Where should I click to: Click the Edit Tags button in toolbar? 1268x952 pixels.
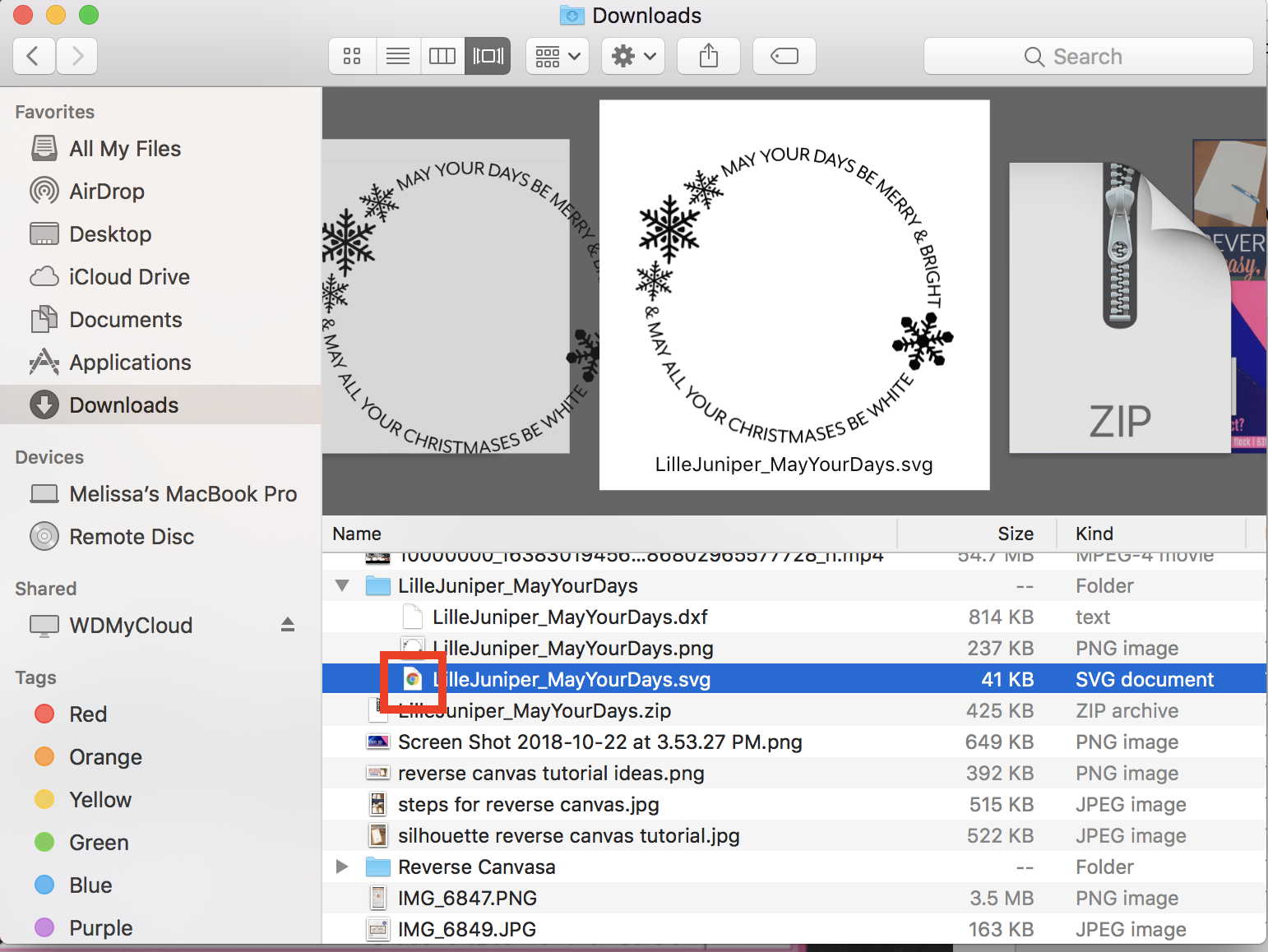pos(783,55)
